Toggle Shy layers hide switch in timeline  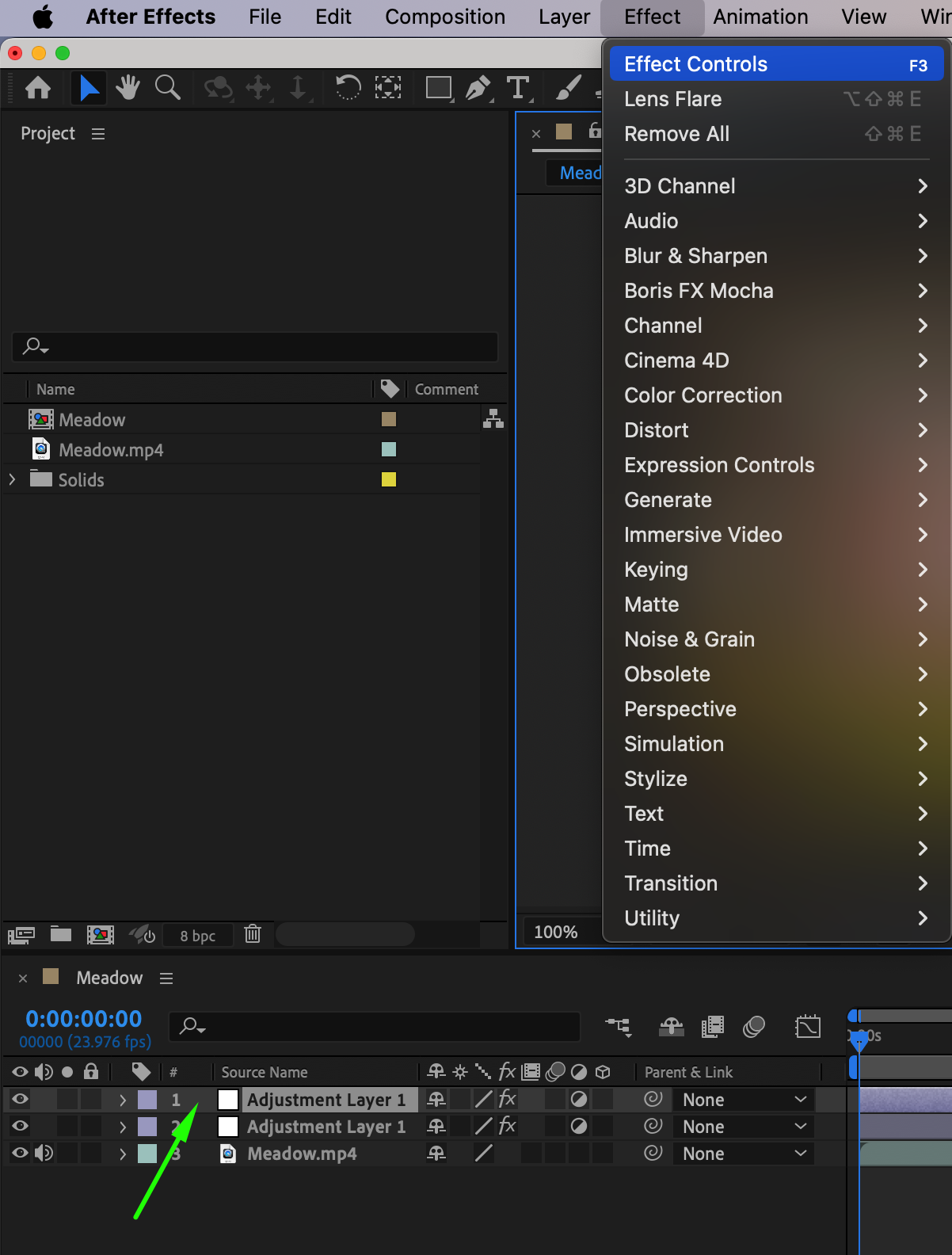click(x=672, y=1028)
